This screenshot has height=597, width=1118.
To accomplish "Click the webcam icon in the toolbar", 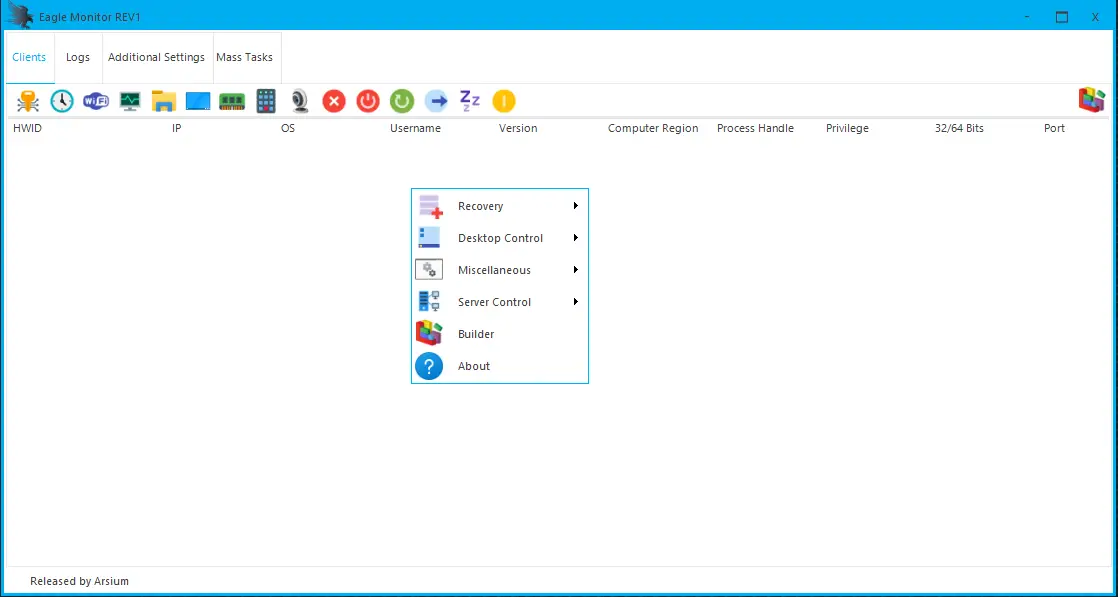I will point(300,101).
